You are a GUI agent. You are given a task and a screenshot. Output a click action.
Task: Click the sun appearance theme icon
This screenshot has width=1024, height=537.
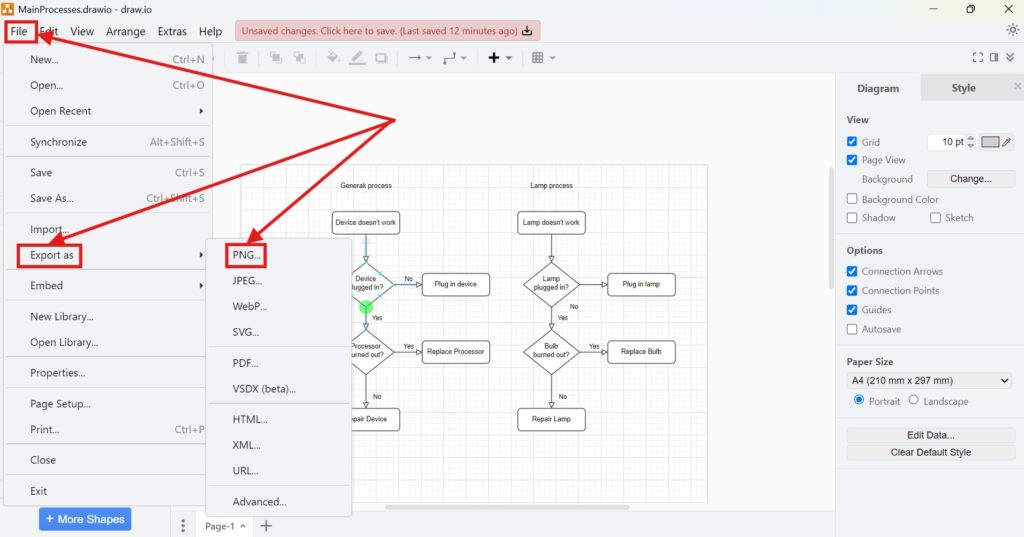coord(1012,30)
